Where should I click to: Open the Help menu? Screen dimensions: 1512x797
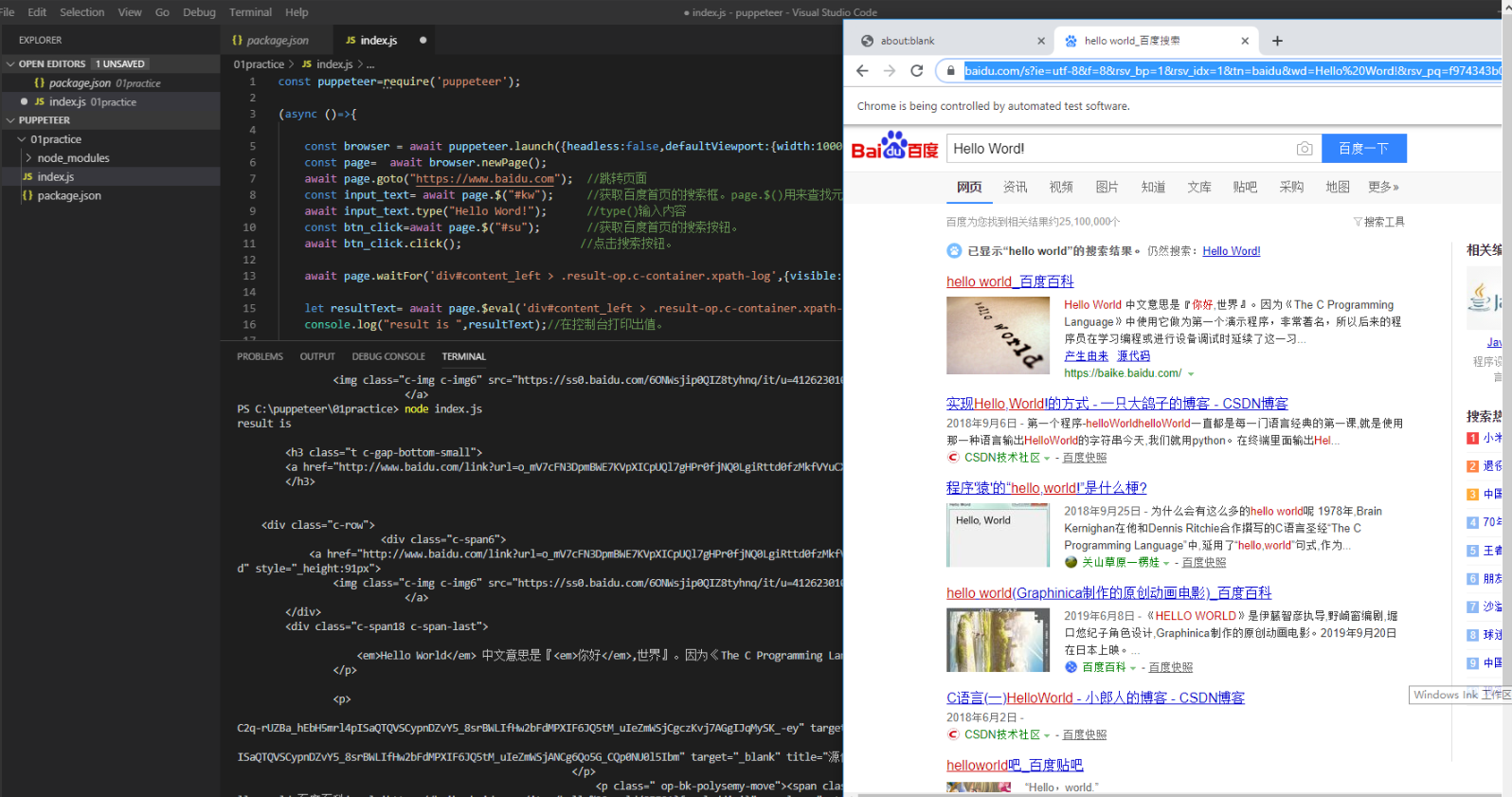point(297,12)
